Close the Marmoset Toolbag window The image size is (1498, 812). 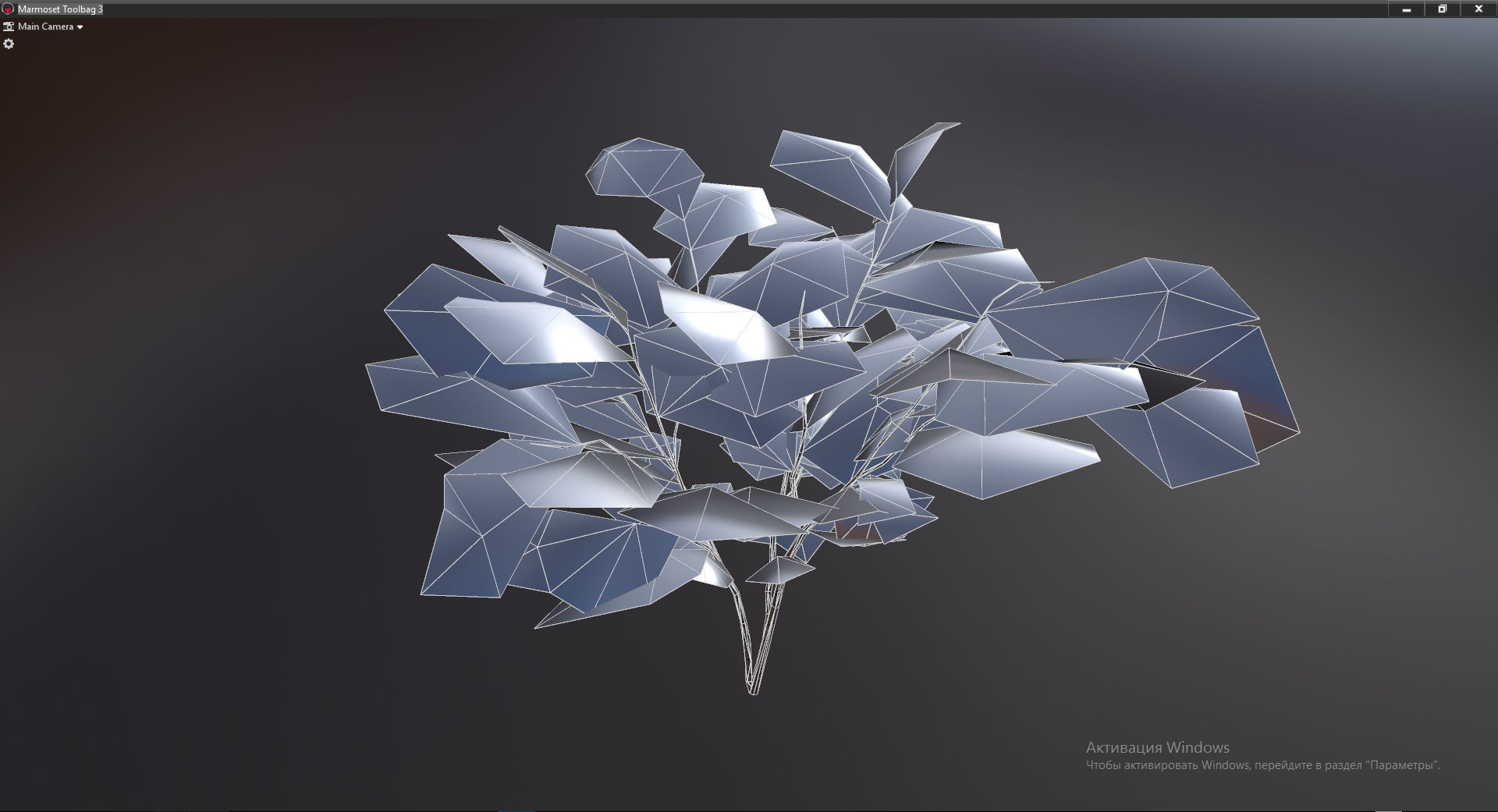point(1478,9)
